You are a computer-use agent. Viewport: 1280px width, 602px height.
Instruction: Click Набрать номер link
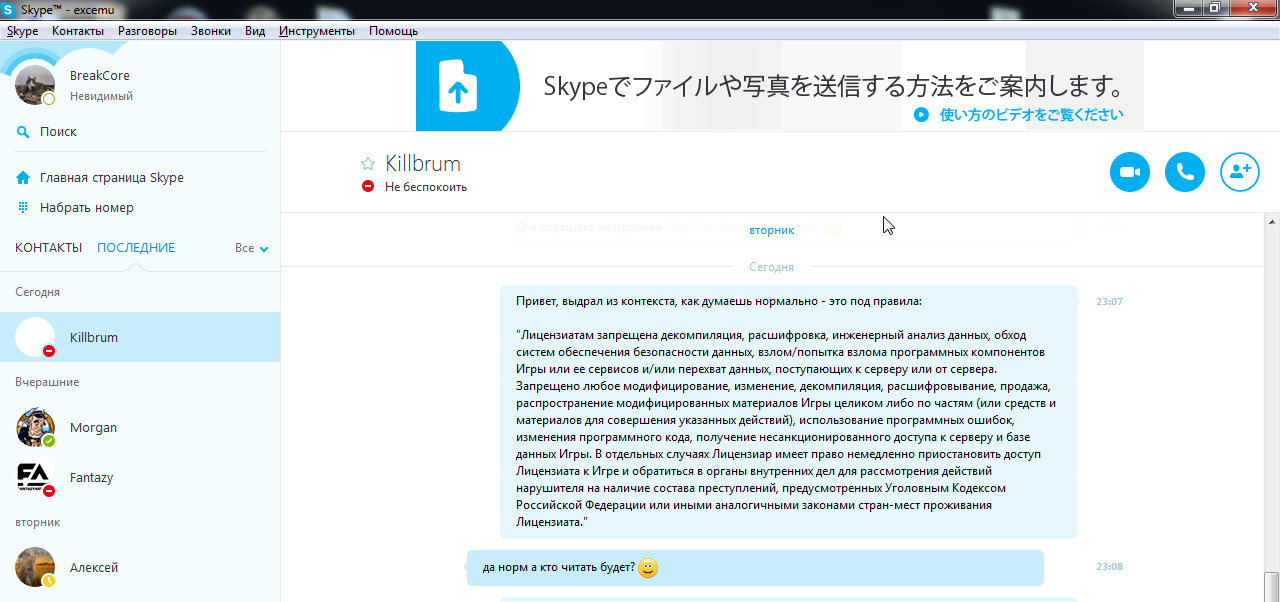coord(87,208)
